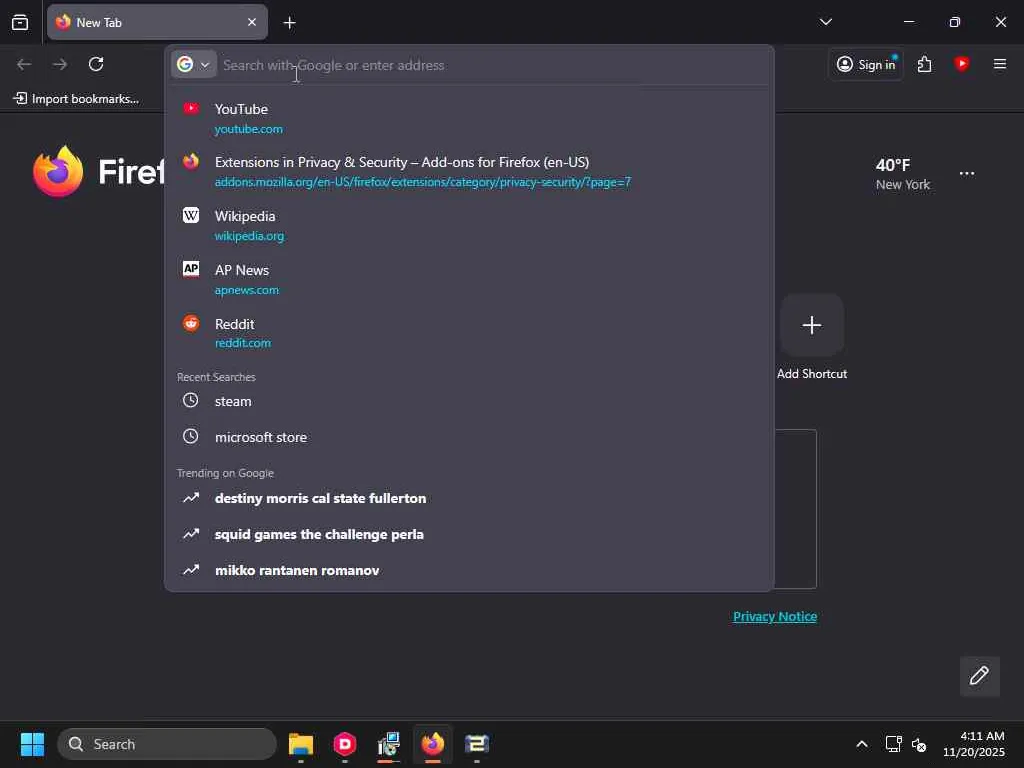This screenshot has height=768, width=1024.
Task: Choose recent search 'microsoft store'
Action: pyautogui.click(x=470, y=437)
